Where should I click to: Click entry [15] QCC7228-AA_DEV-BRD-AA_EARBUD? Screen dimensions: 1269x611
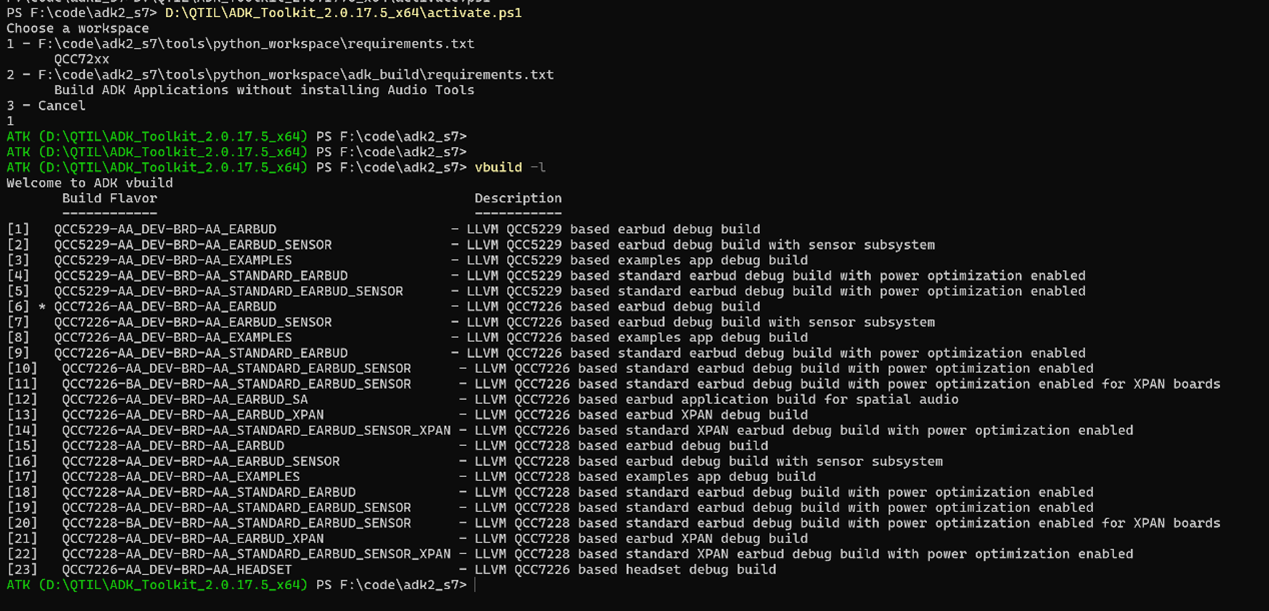173,446
